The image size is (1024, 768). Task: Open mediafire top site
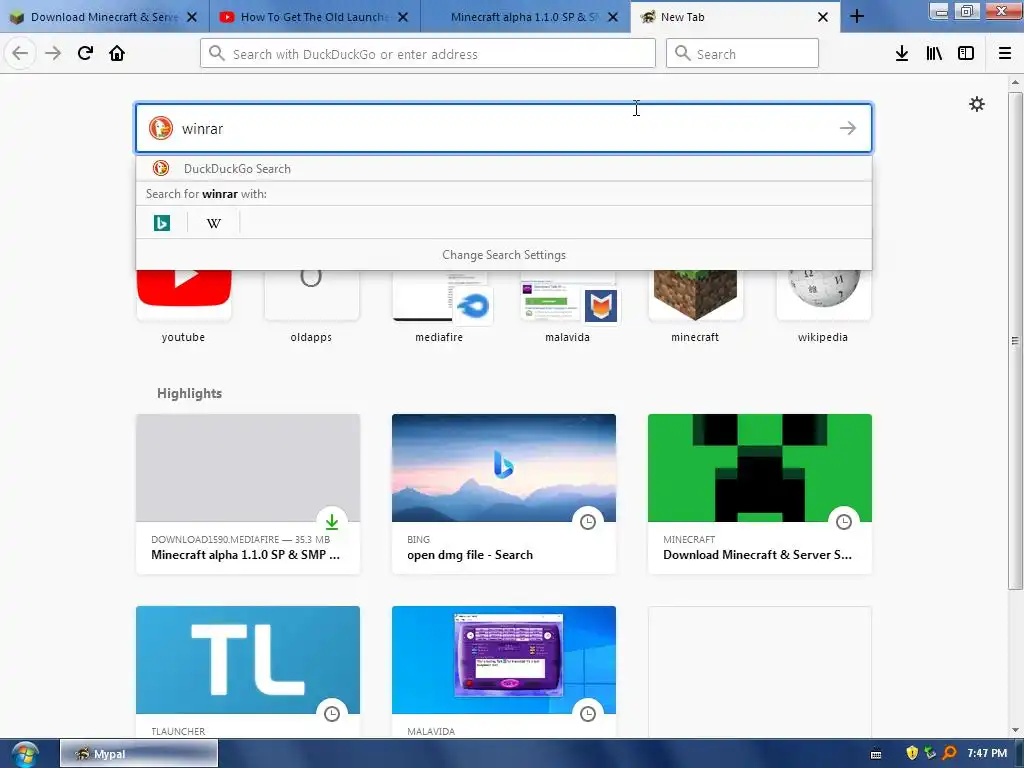pyautogui.click(x=439, y=306)
